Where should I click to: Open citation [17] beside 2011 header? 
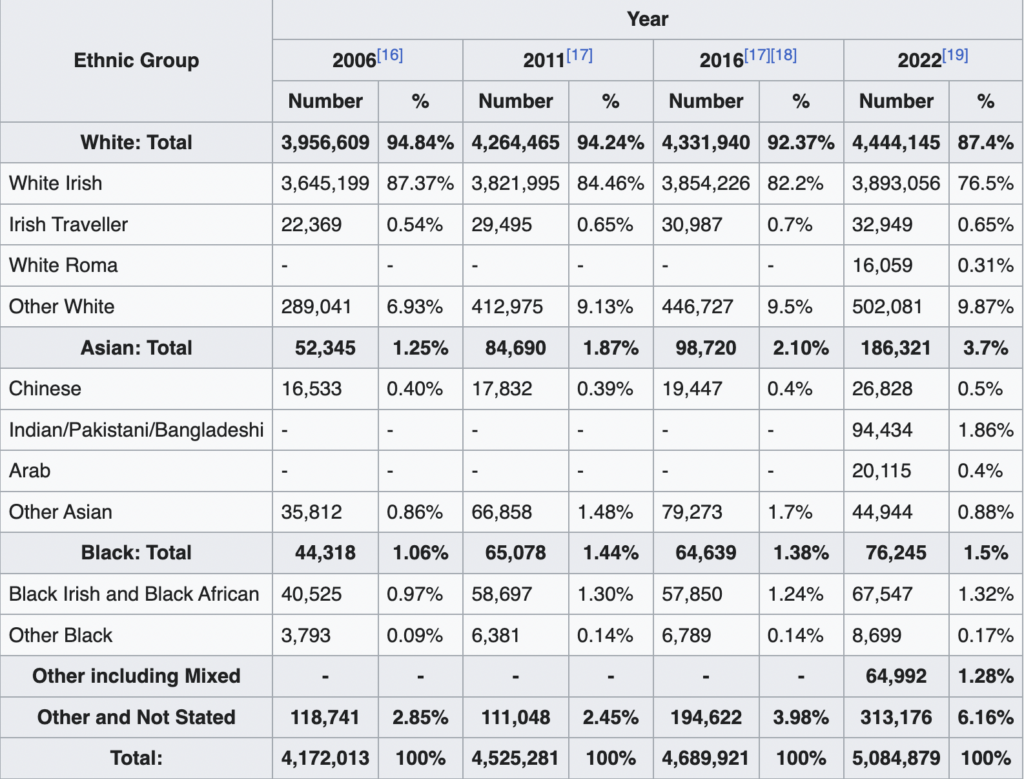(x=579, y=55)
